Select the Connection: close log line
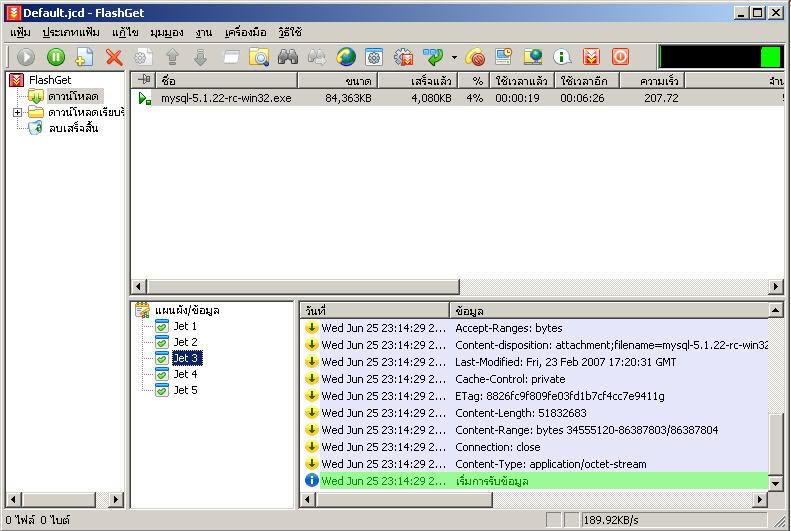The width and height of the screenshot is (791, 531). point(536,447)
